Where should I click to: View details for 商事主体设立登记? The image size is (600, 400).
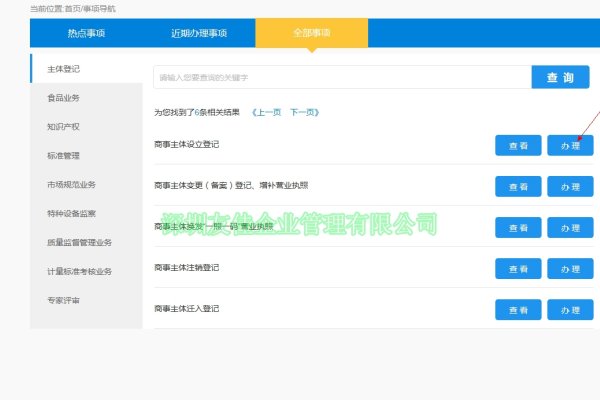click(518, 145)
